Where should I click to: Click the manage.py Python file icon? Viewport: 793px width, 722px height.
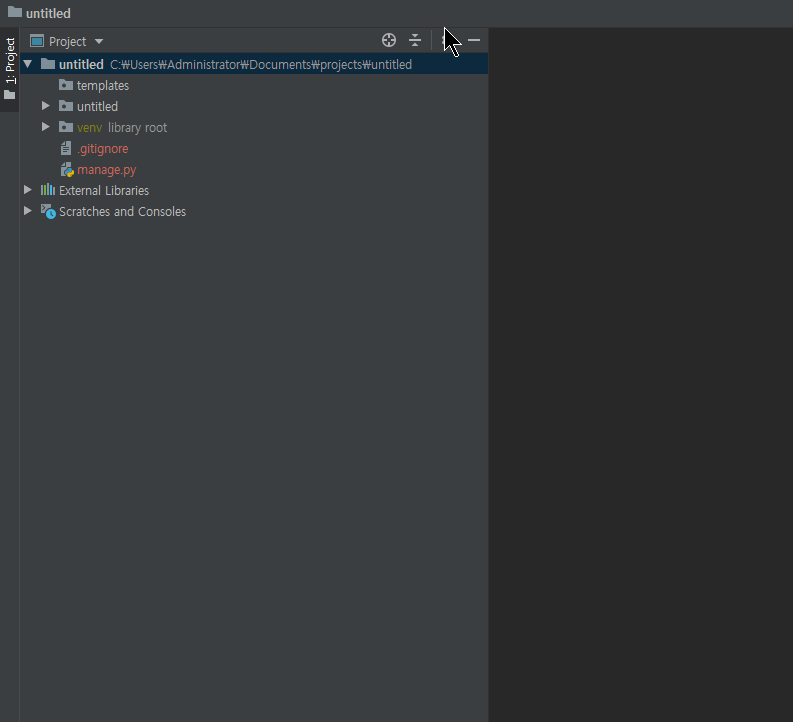tap(67, 169)
